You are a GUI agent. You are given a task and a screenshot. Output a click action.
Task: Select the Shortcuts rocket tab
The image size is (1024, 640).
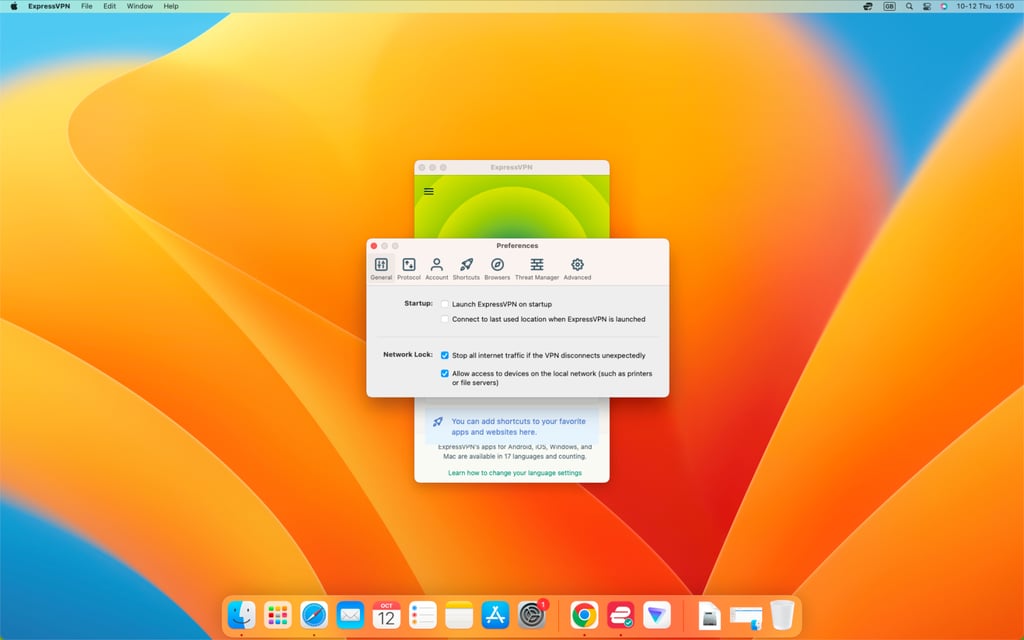coord(466,268)
